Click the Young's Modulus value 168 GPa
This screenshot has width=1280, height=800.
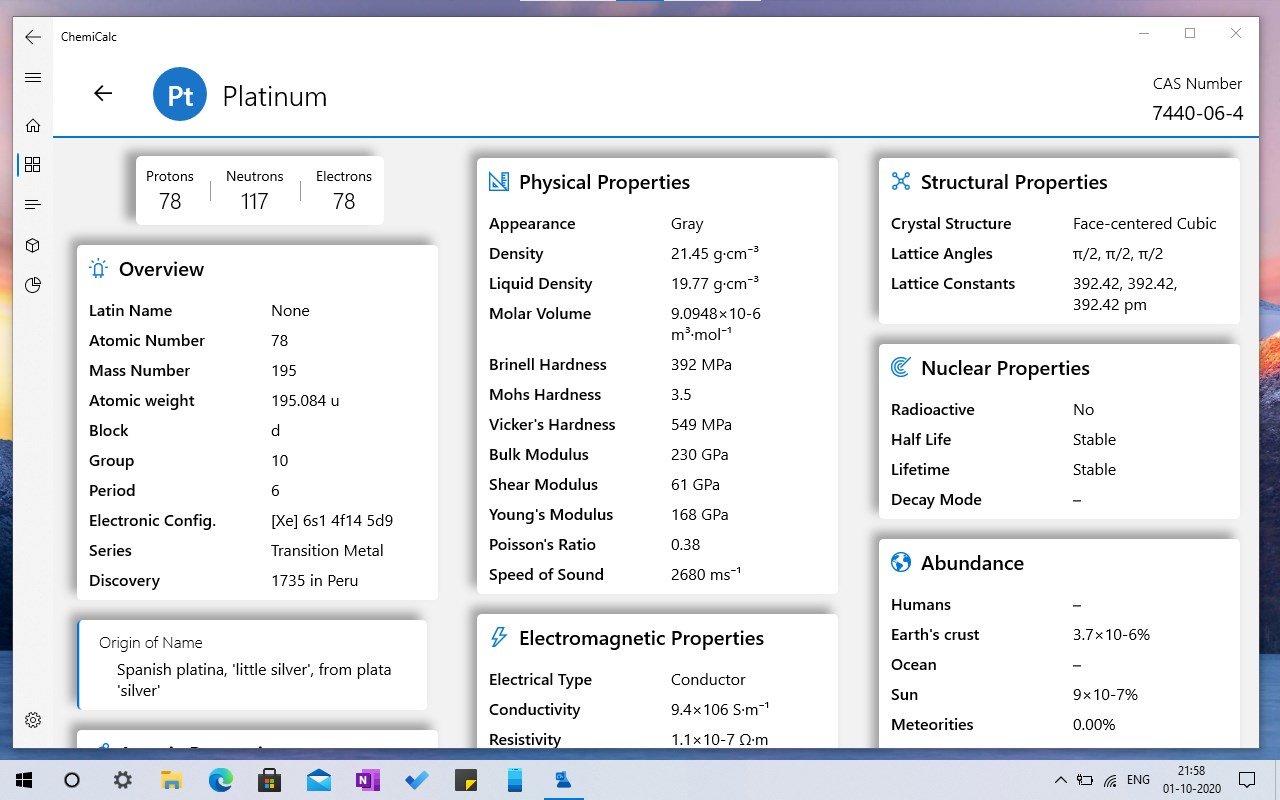pyautogui.click(x=700, y=514)
